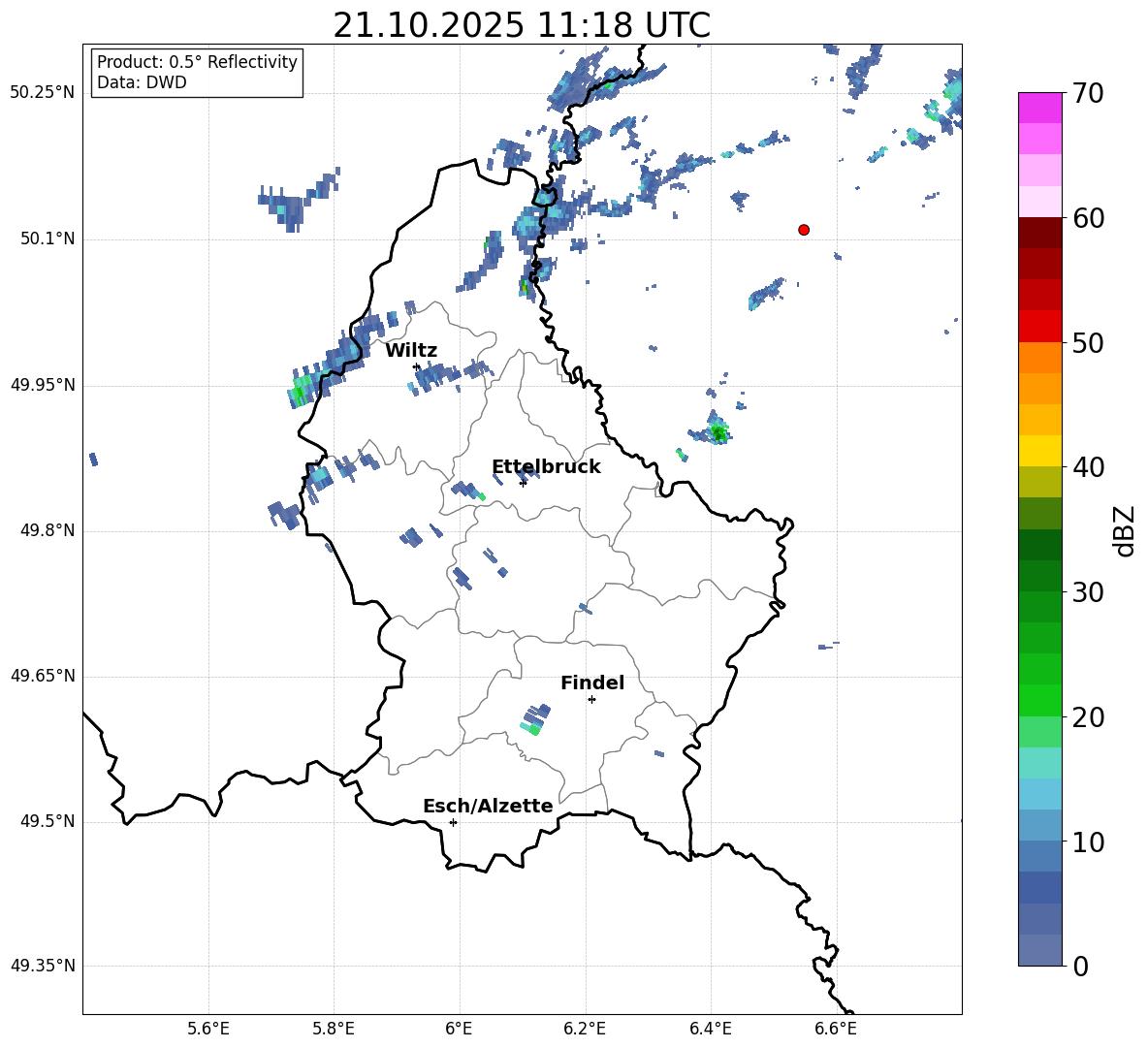Click the 50 value on the colorbar
This screenshot has height=1048, width=1148.
[x=1088, y=343]
